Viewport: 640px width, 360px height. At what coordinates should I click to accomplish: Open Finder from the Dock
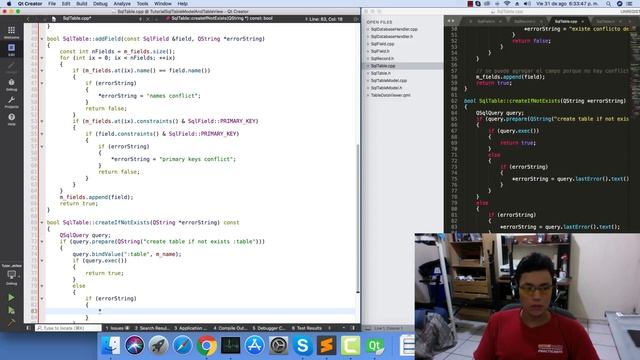[110, 345]
